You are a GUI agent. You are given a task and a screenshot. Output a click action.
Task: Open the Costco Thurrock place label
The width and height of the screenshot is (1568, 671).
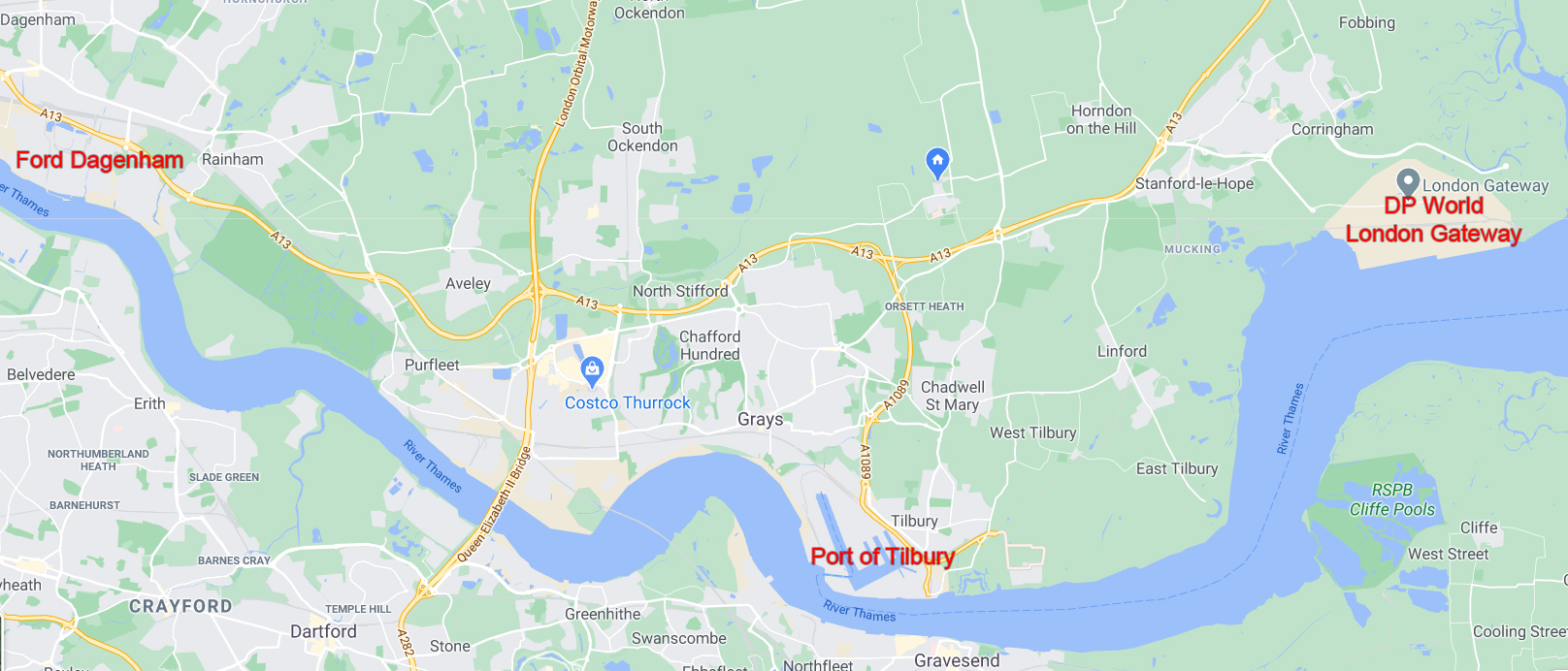click(x=628, y=402)
